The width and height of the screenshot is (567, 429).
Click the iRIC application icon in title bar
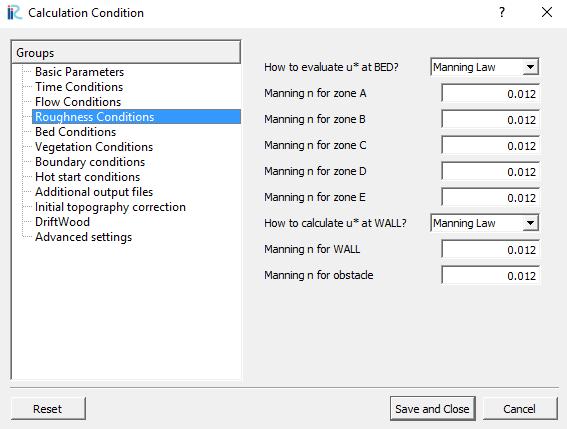click(x=14, y=13)
